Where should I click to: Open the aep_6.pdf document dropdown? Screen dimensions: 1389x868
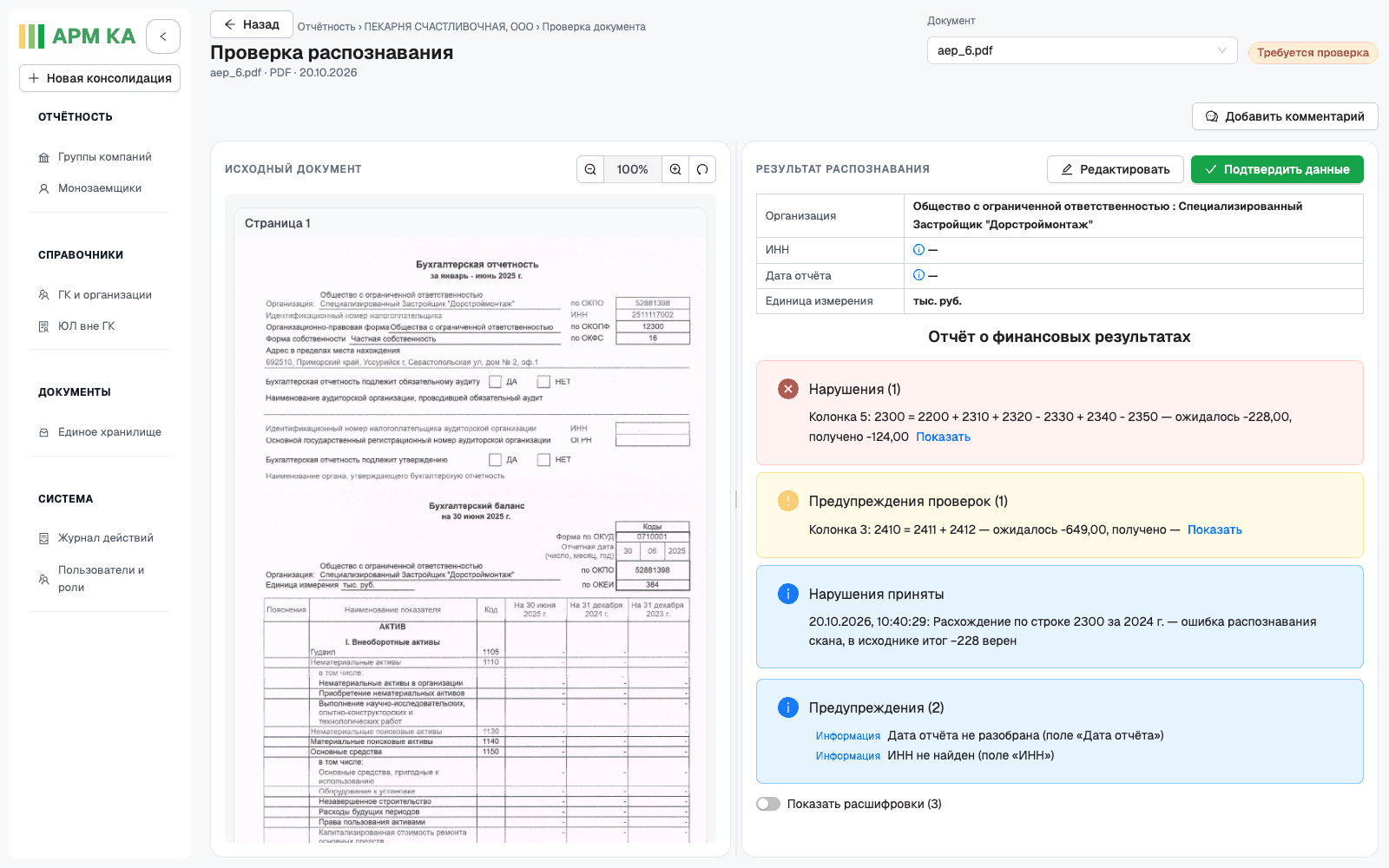coord(1083,50)
